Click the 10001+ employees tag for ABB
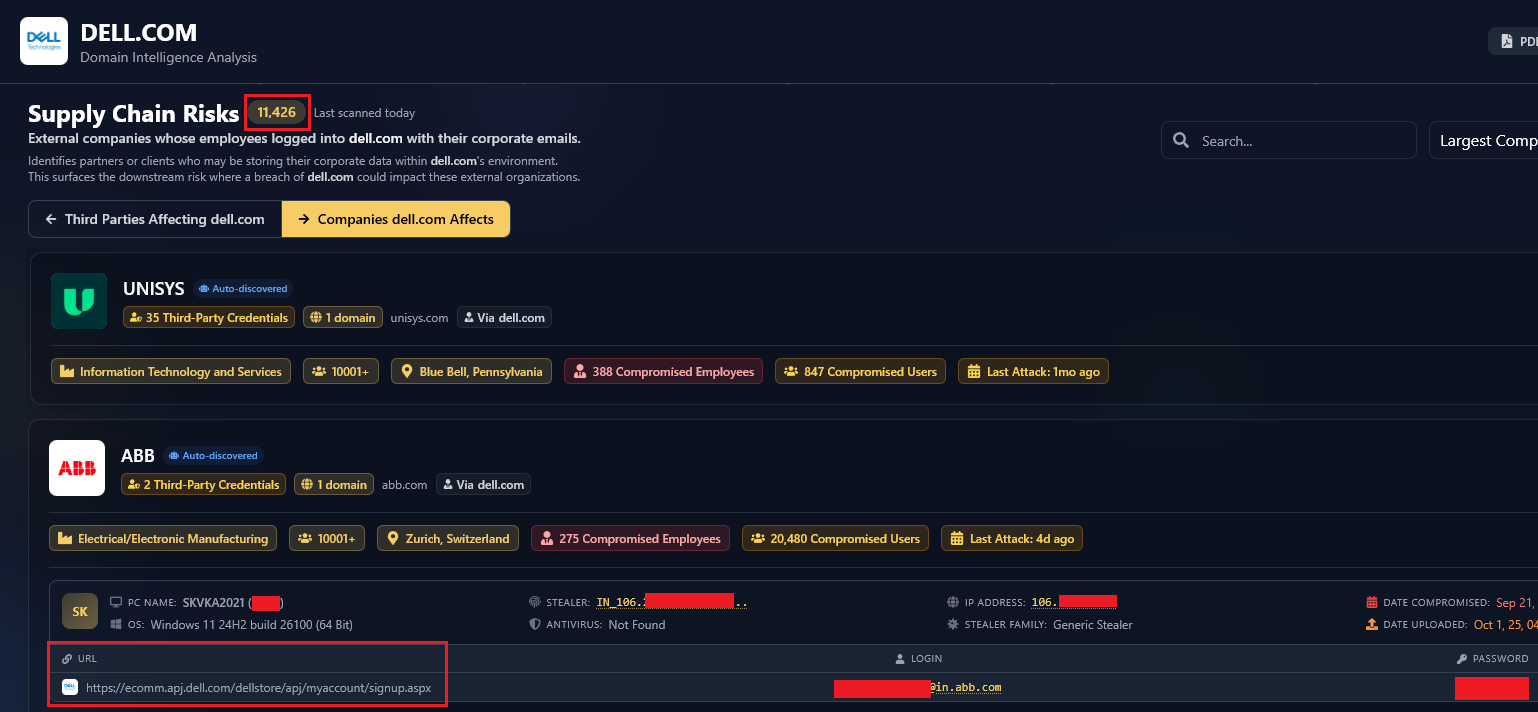 click(327, 539)
